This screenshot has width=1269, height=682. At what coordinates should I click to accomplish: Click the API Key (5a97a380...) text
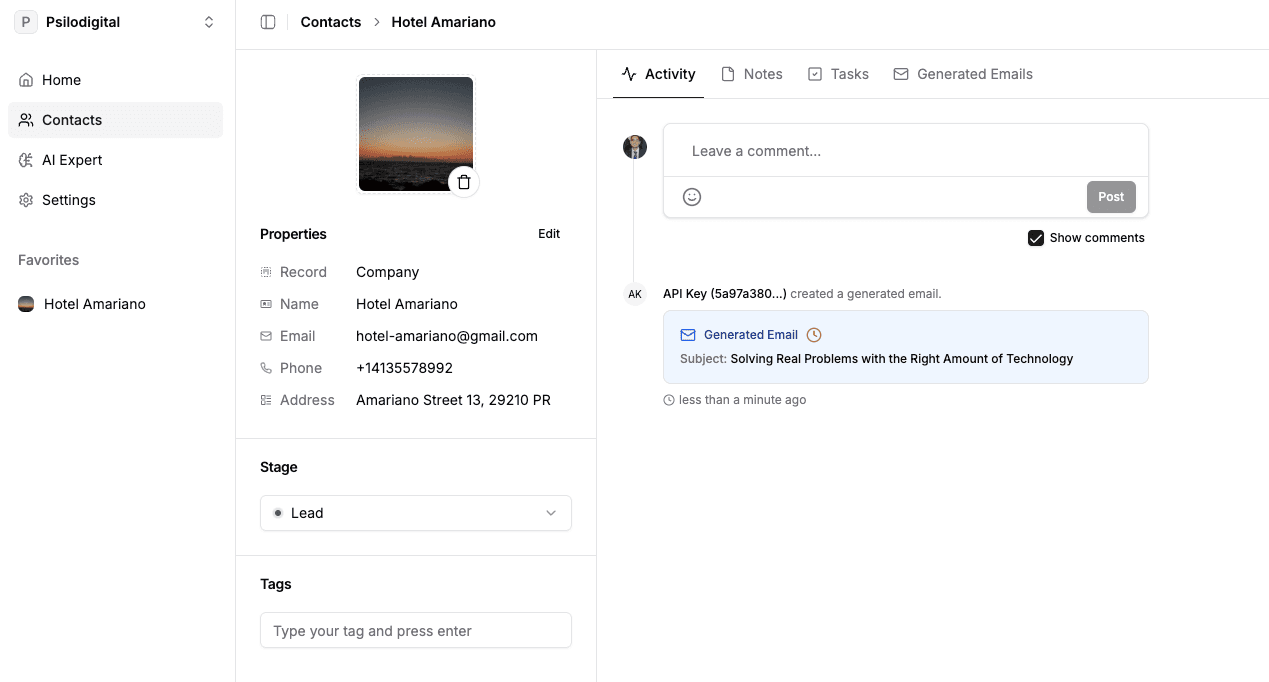(725, 294)
